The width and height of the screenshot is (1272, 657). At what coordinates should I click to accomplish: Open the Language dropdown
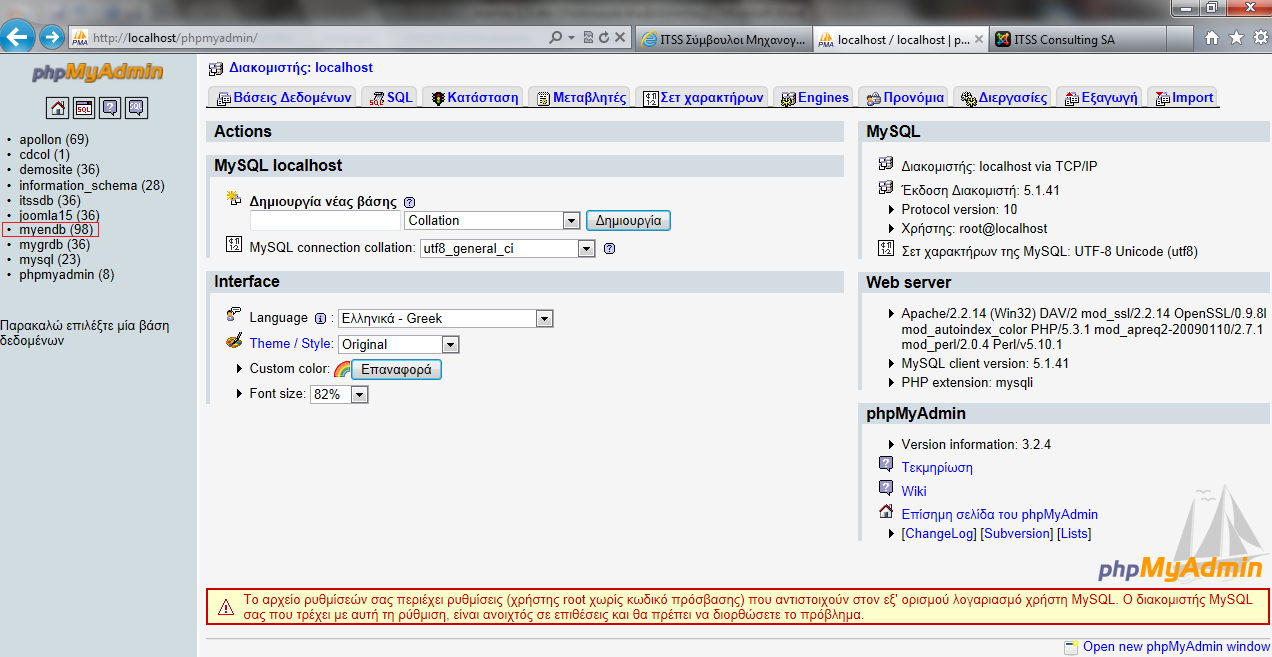pos(445,318)
